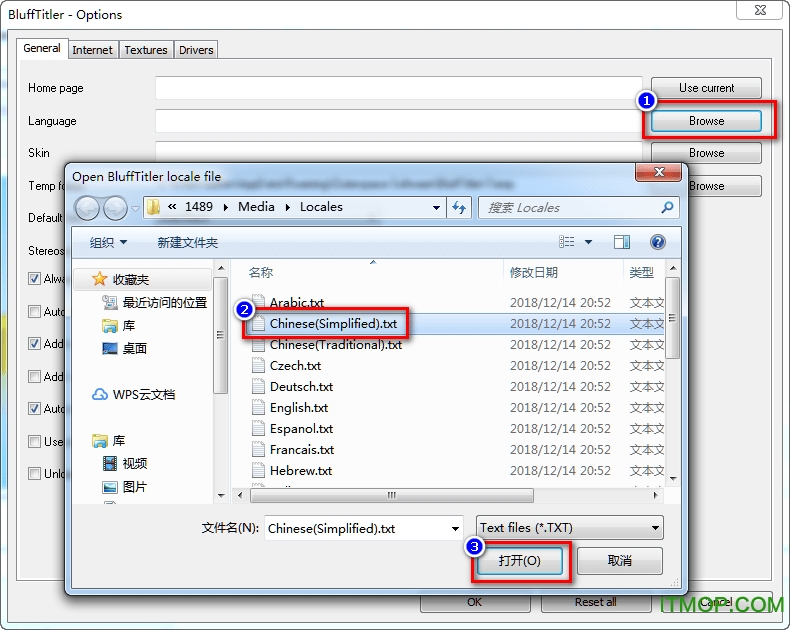
Task: Click Use current button in Options window
Action: [x=706, y=88]
